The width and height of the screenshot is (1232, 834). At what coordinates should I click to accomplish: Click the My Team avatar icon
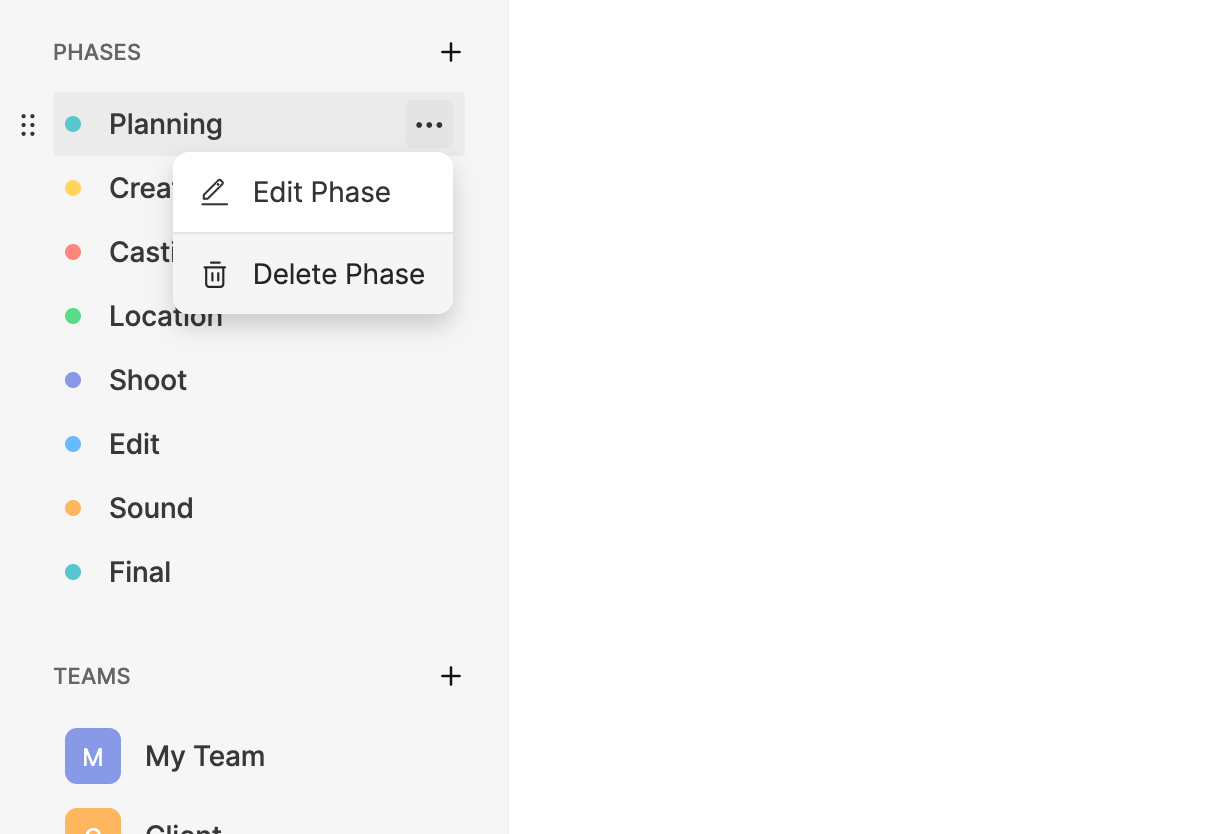(93, 756)
